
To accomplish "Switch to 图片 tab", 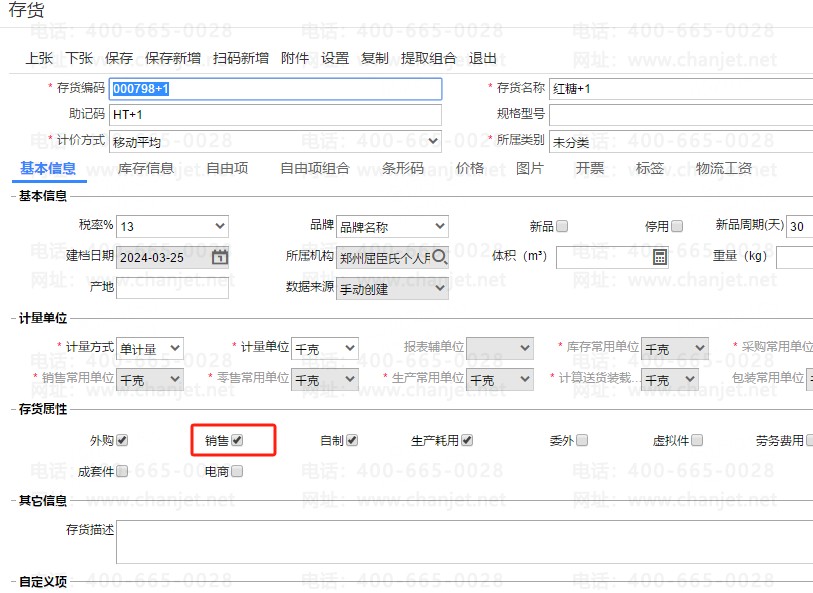I will (x=530, y=168).
